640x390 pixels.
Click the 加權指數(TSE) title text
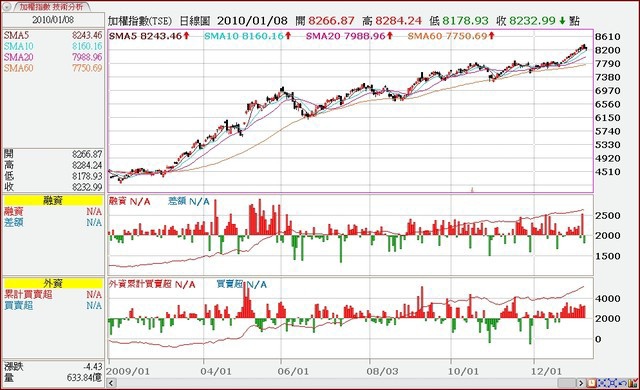pos(140,21)
